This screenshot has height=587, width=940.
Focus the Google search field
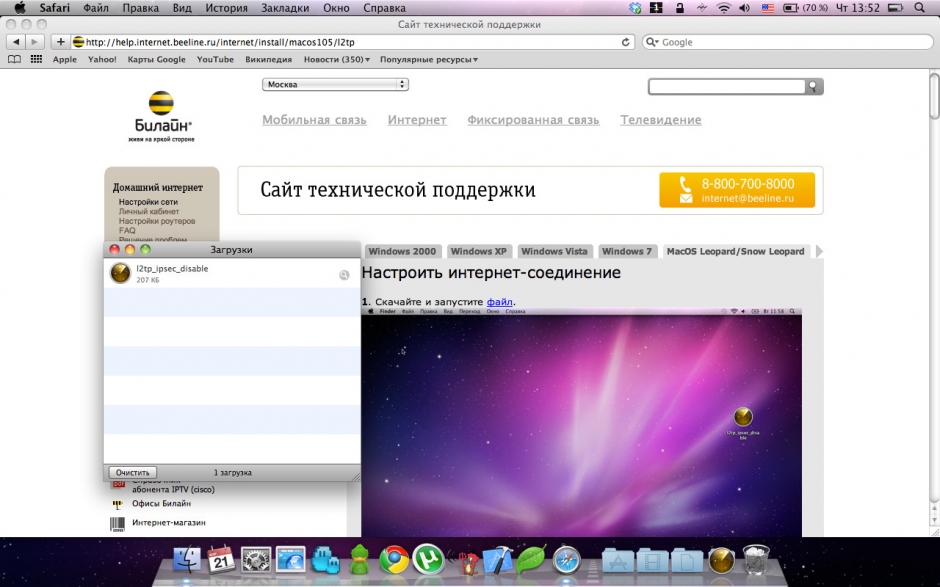787,42
